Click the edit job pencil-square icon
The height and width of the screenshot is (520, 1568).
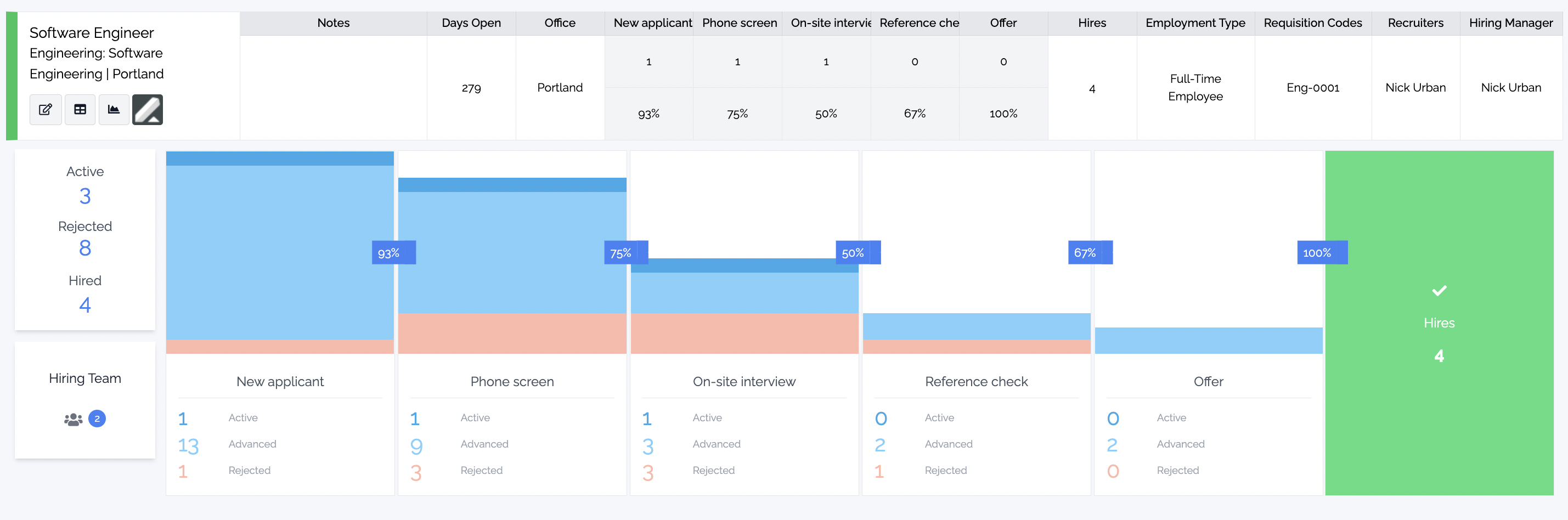(x=46, y=110)
